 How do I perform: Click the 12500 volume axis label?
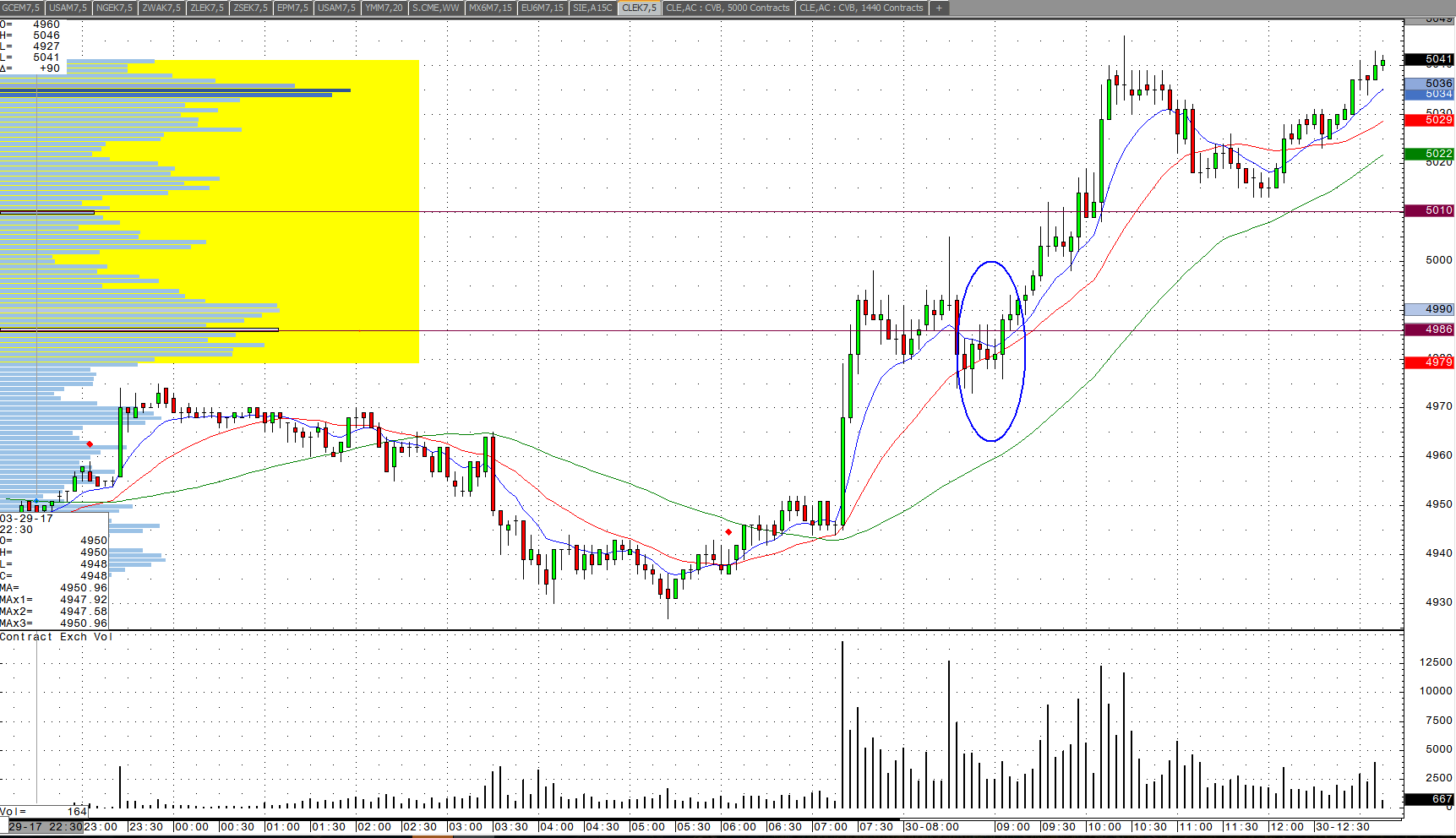tap(1436, 662)
